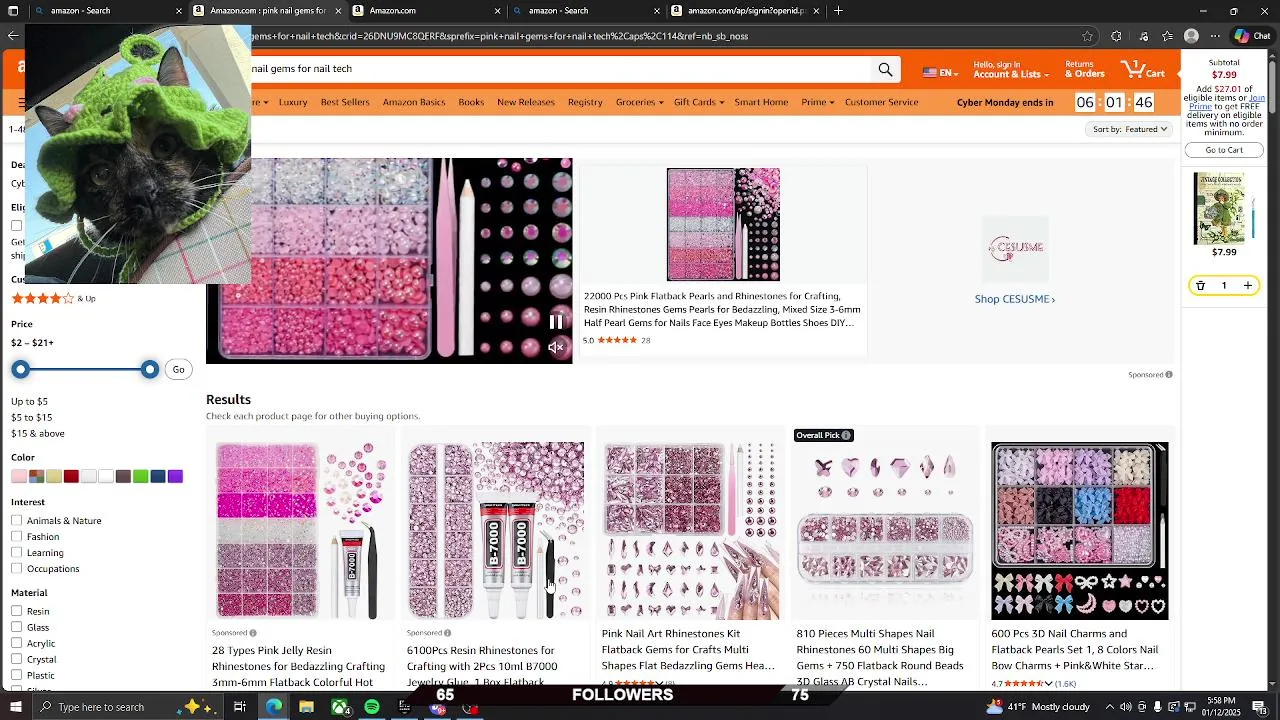Increase cart quantity with plus icon
1280x720 pixels.
1247,286
